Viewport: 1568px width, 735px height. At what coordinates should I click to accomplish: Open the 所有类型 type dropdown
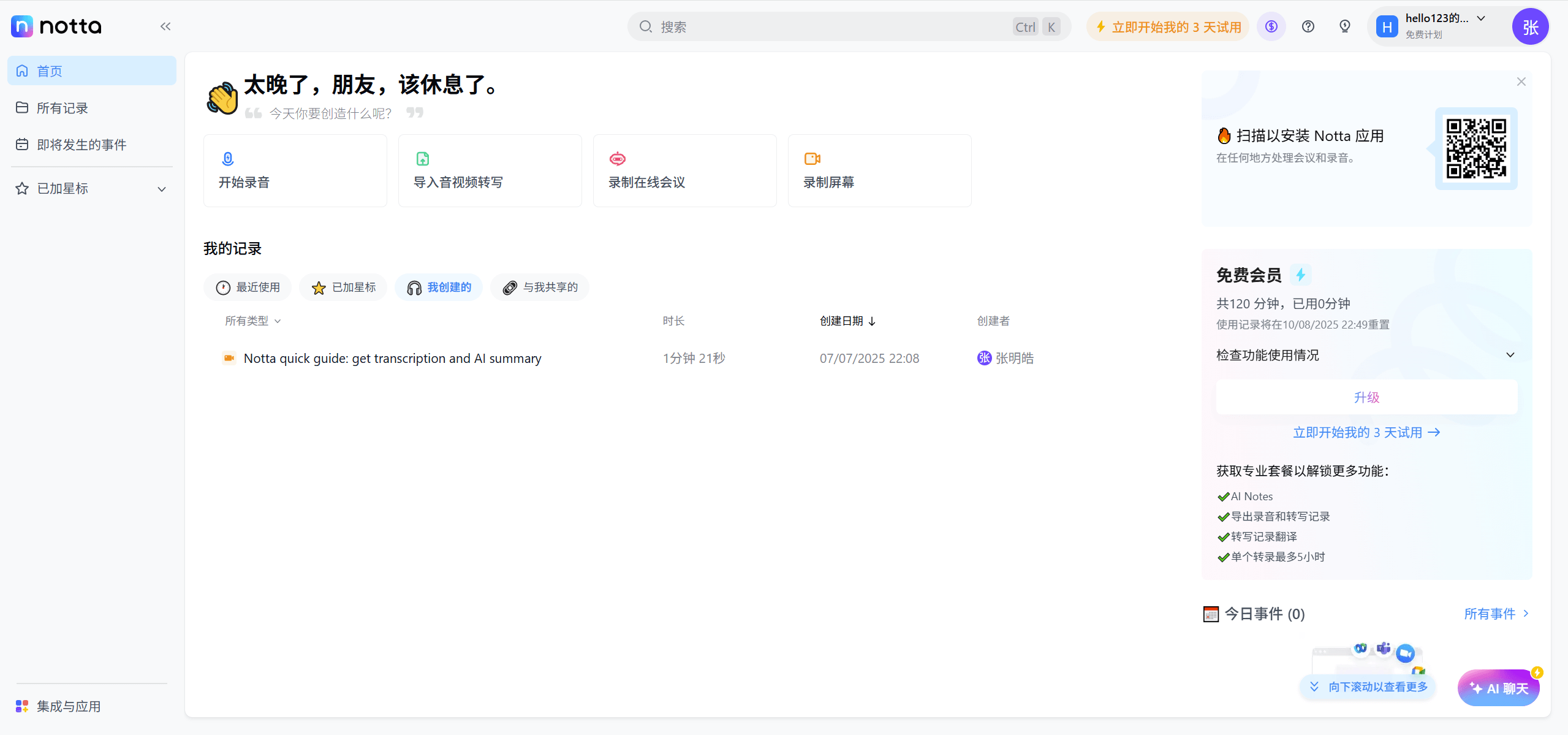point(252,321)
